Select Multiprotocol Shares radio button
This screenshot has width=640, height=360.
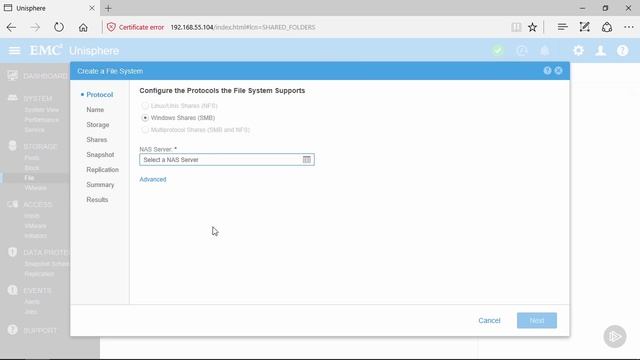pyautogui.click(x=145, y=130)
